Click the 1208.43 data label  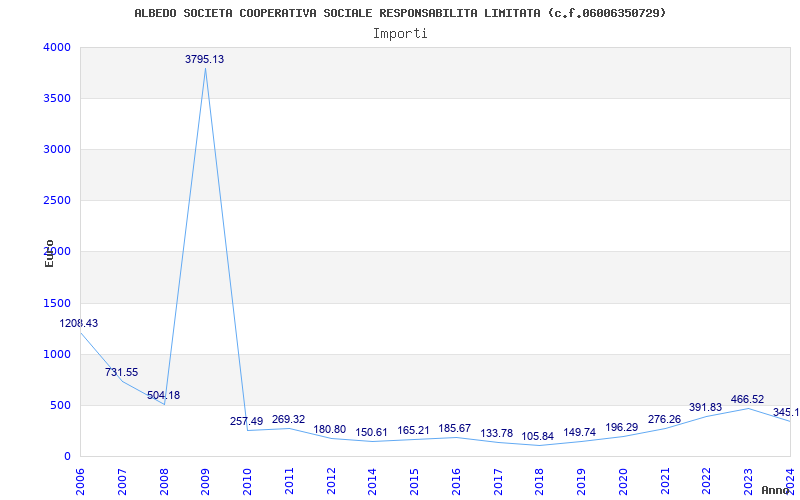[79, 323]
